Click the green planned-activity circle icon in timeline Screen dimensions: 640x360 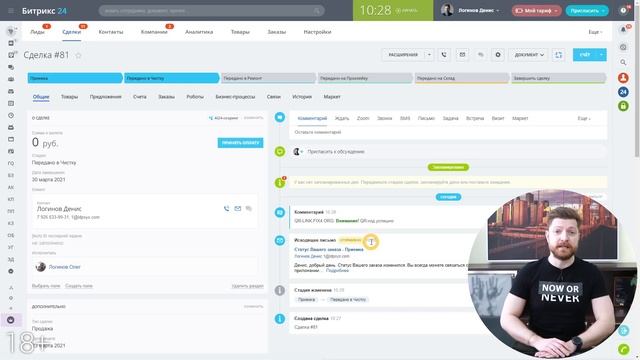tap(280, 151)
